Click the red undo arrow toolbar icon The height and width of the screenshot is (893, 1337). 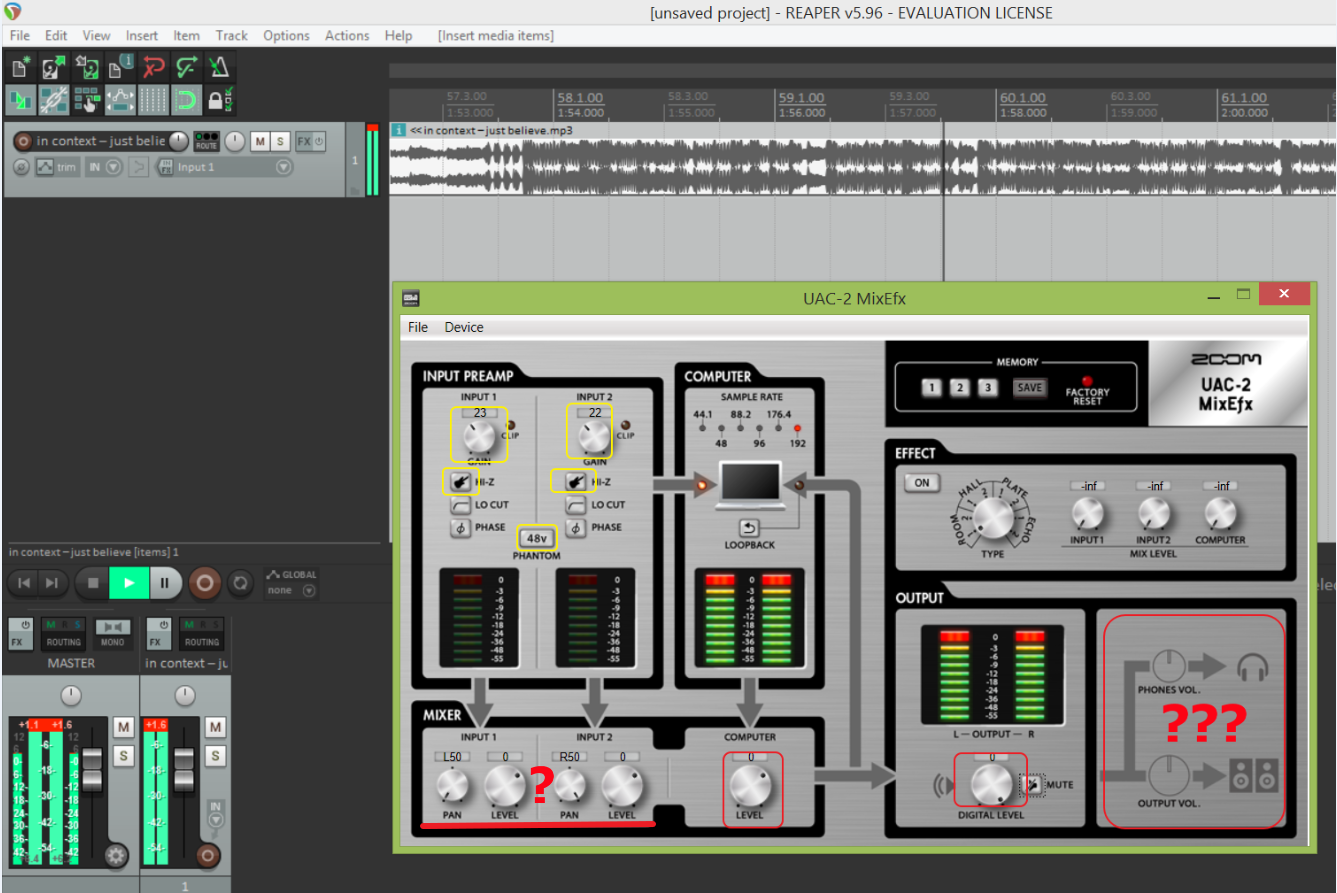click(x=153, y=68)
